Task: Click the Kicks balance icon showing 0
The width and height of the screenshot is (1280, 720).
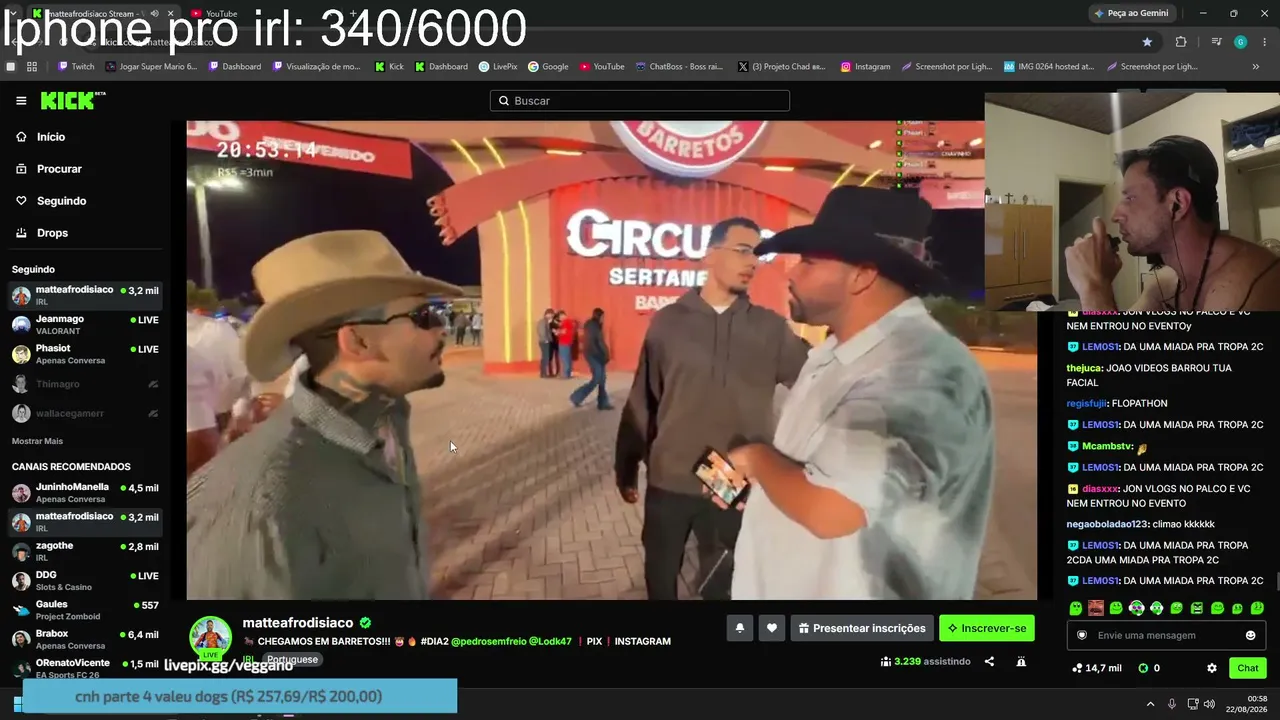Action: click(x=1144, y=668)
